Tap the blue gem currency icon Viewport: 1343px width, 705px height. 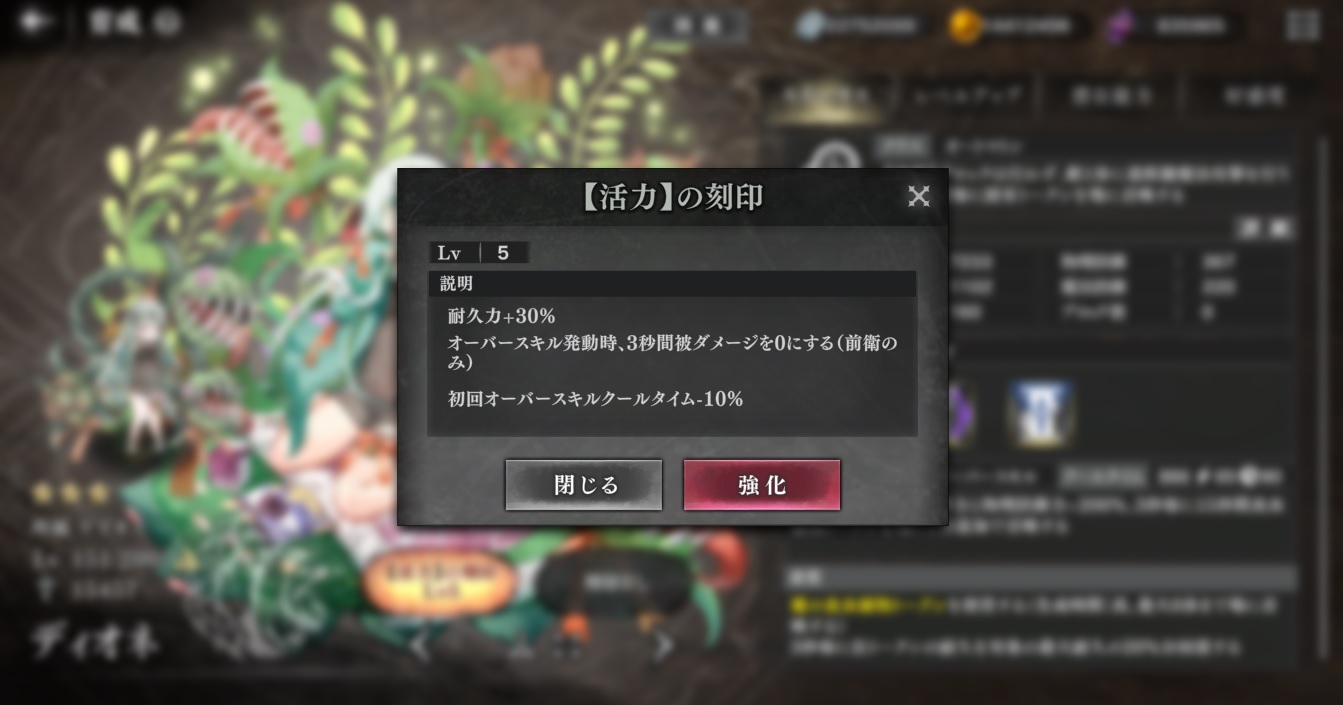[x=810, y=26]
